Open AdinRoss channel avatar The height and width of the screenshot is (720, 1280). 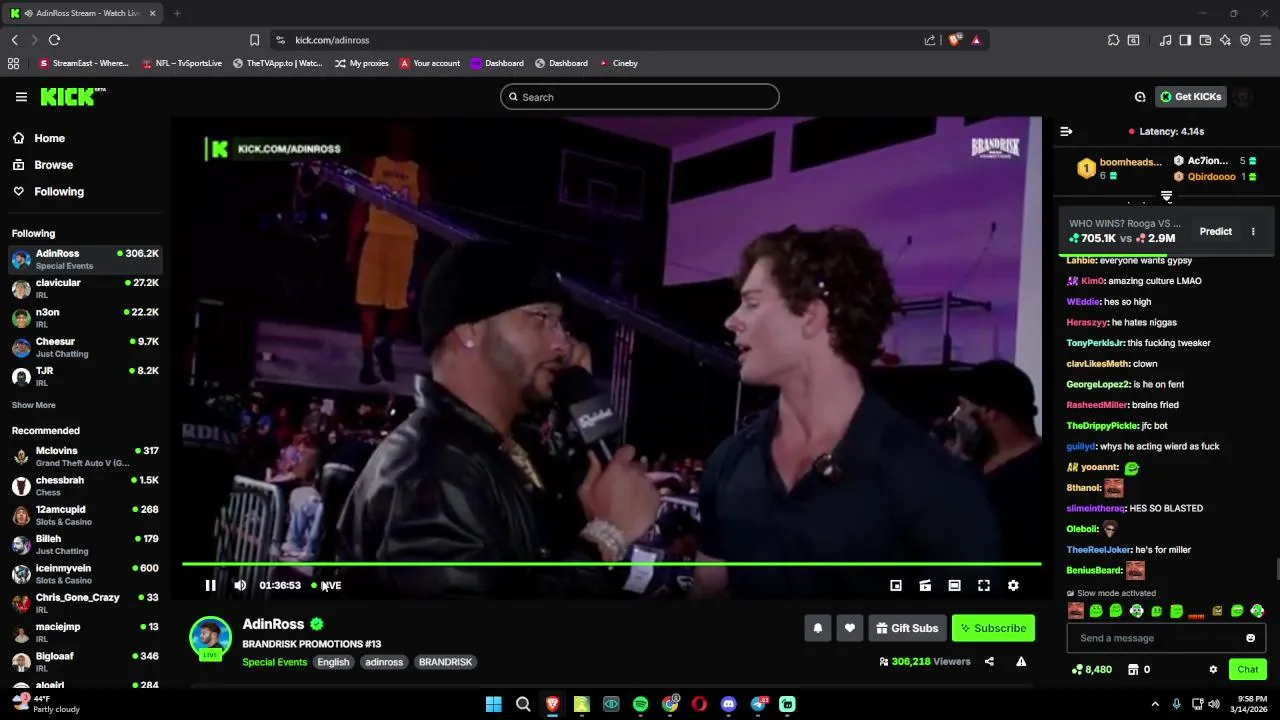[211, 637]
